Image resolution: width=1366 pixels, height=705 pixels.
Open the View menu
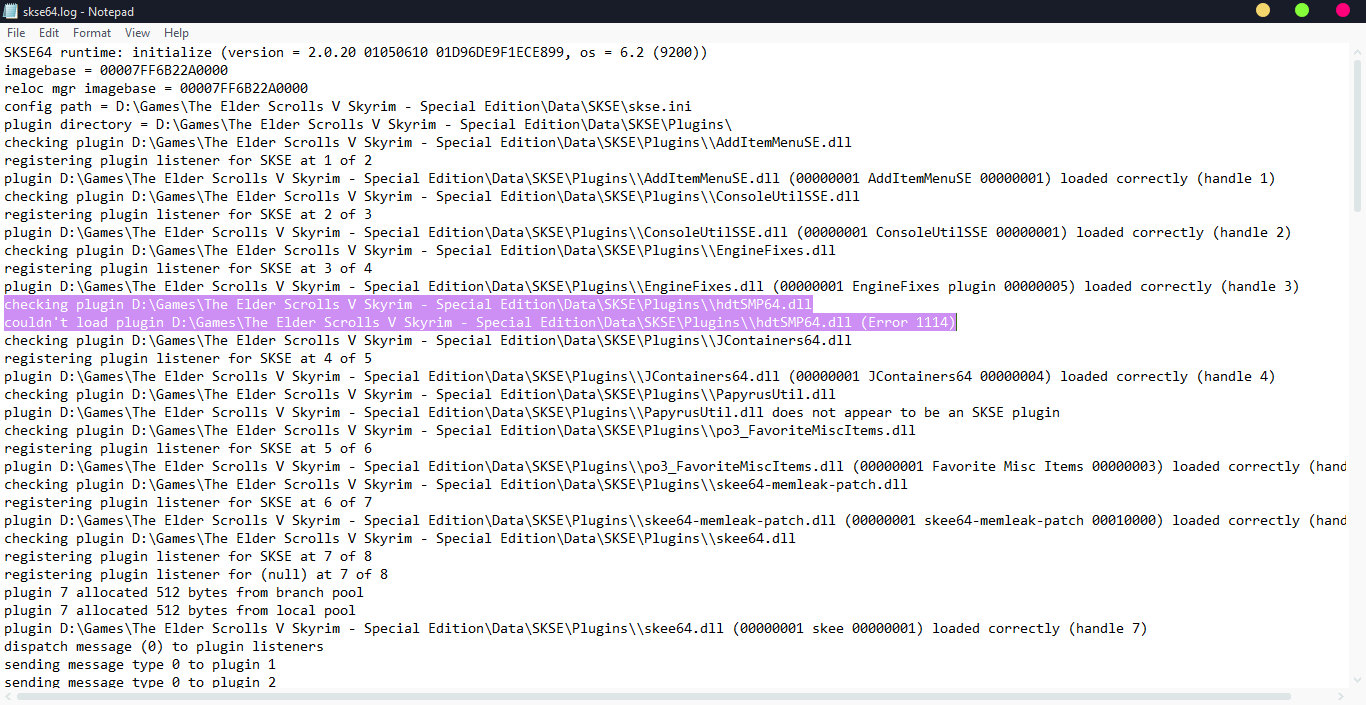click(138, 33)
